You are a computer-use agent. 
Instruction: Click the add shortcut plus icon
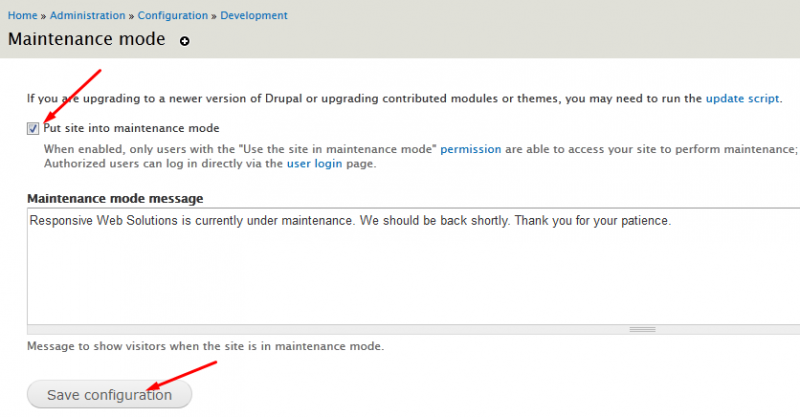coord(185,41)
